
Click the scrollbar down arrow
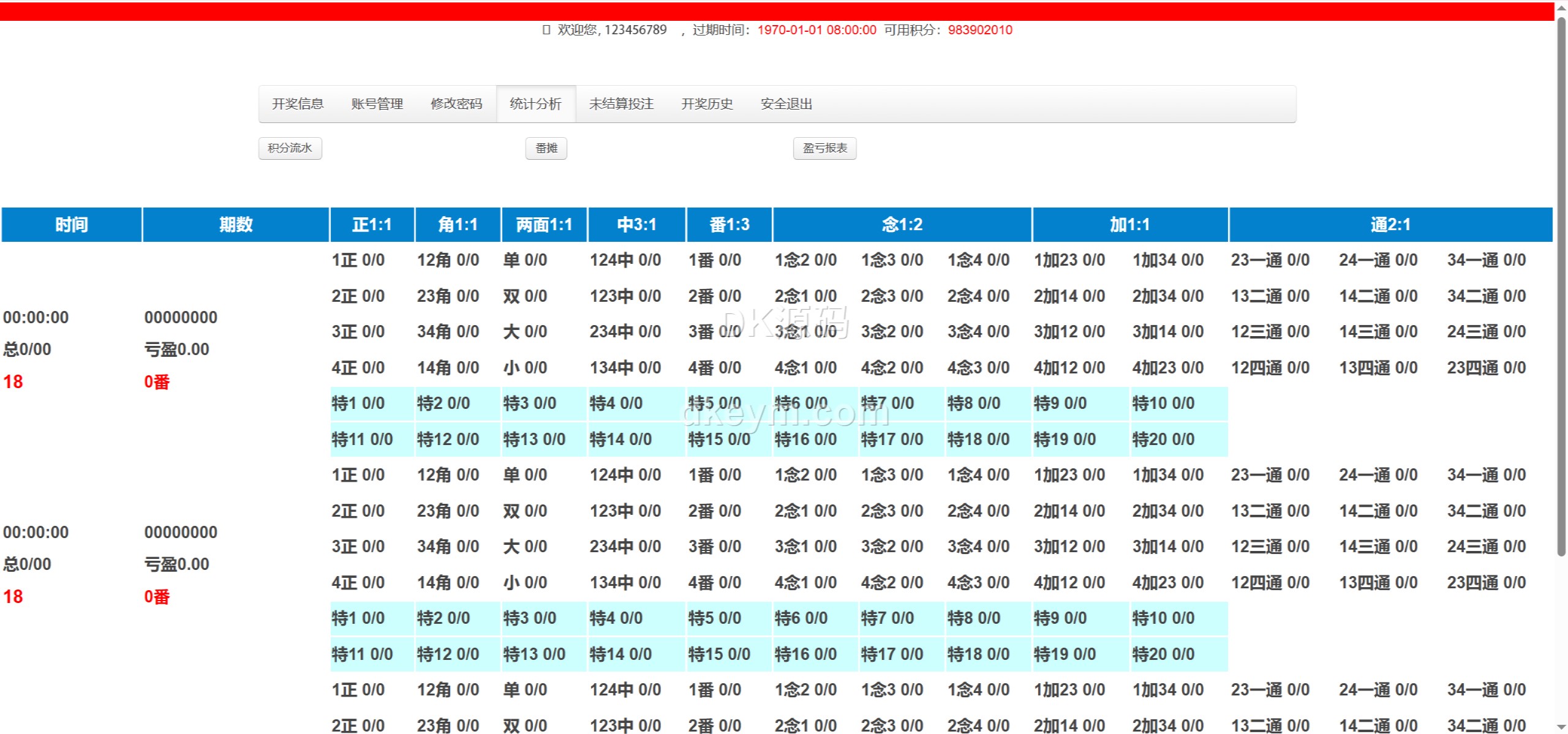pyautogui.click(x=1561, y=728)
